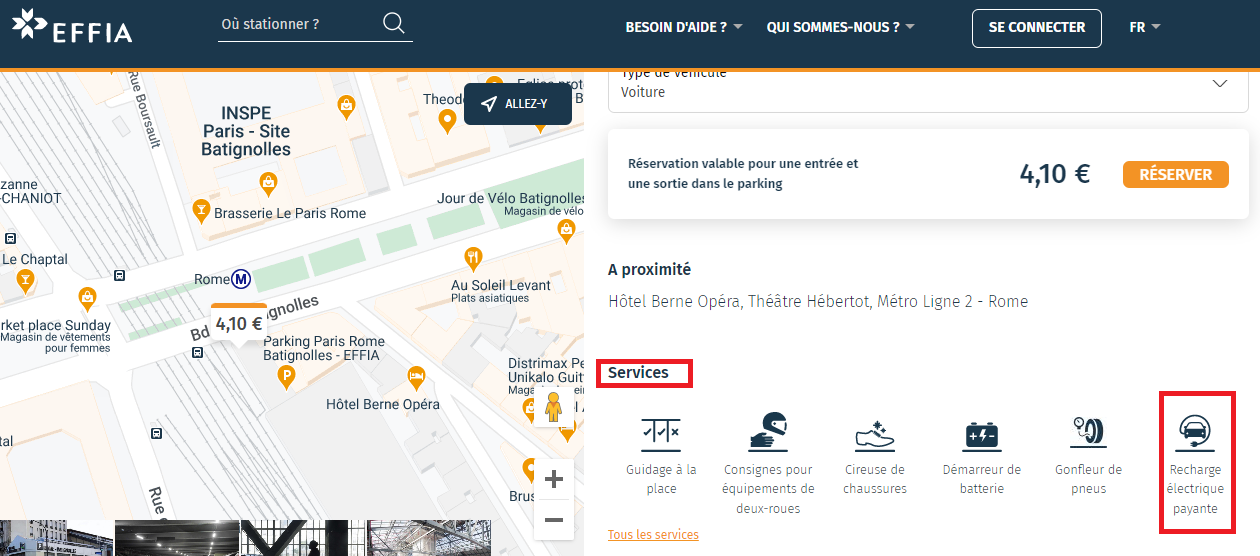The height and width of the screenshot is (556, 1260).
Task: Click the Le Chaptal cocktail pin
Action: point(25,281)
